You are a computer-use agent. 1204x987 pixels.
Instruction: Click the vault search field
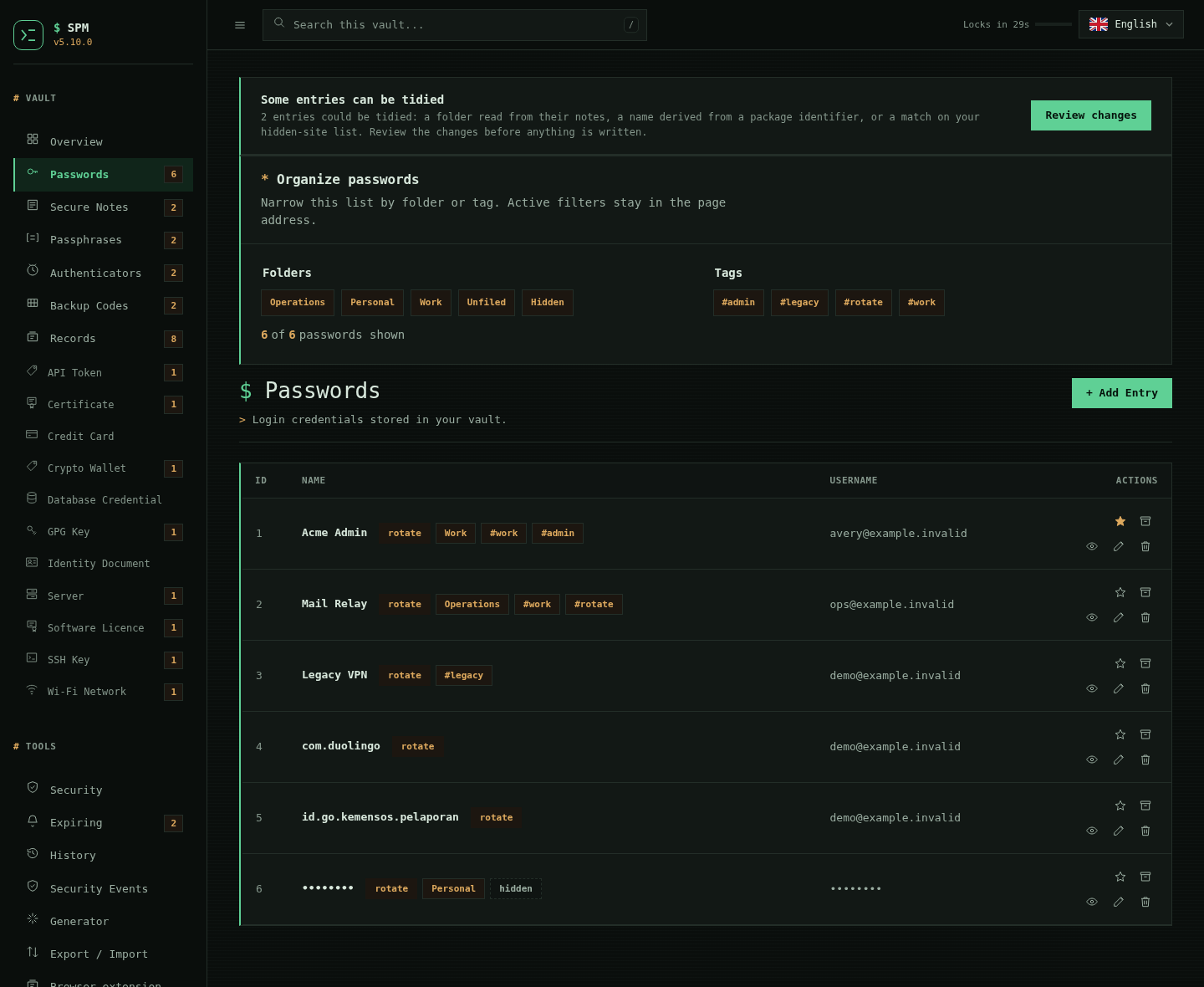[455, 25]
